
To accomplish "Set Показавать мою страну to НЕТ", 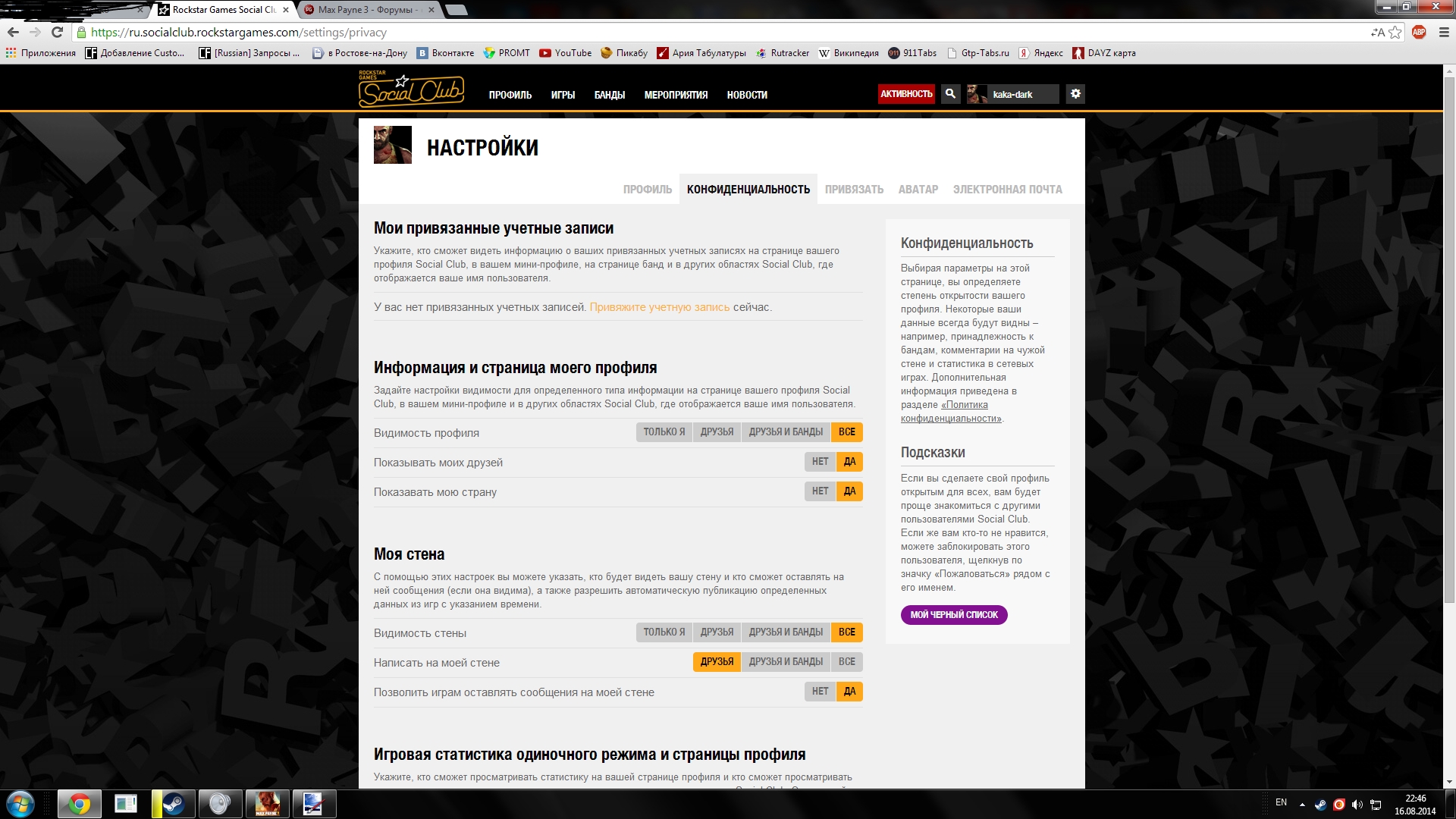I will pos(820,491).
